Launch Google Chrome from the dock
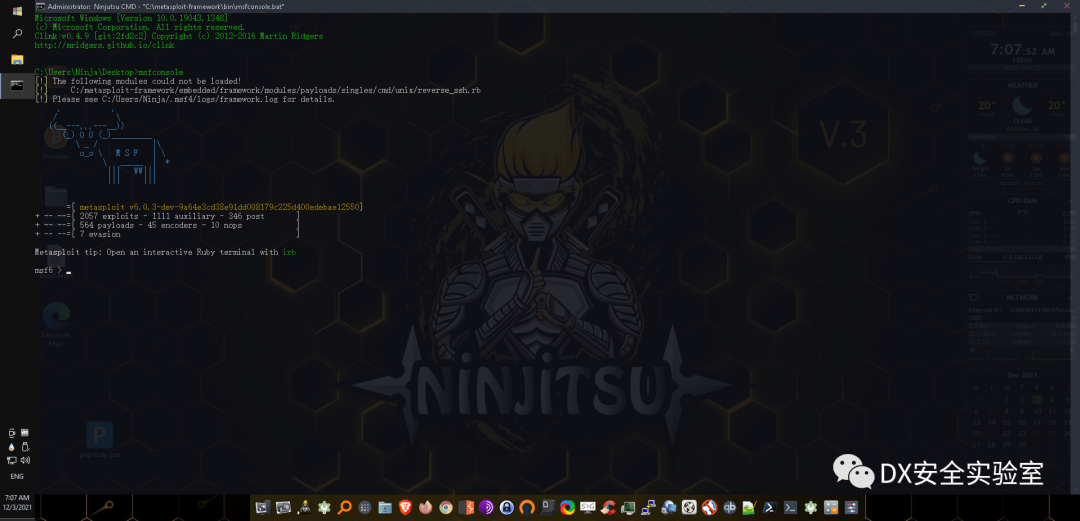The height and width of the screenshot is (521, 1080). point(446,507)
